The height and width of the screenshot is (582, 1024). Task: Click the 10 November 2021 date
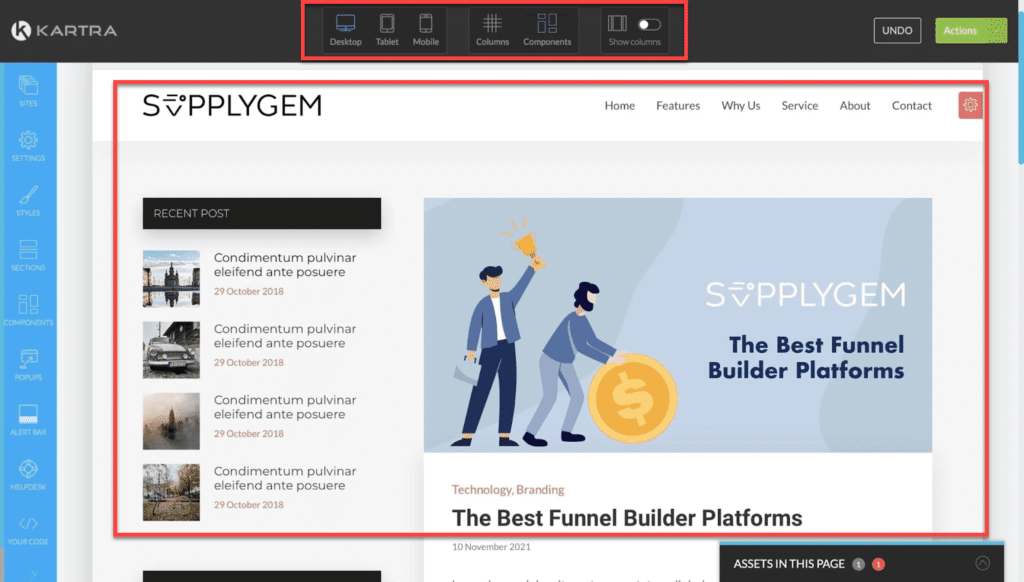coord(491,547)
